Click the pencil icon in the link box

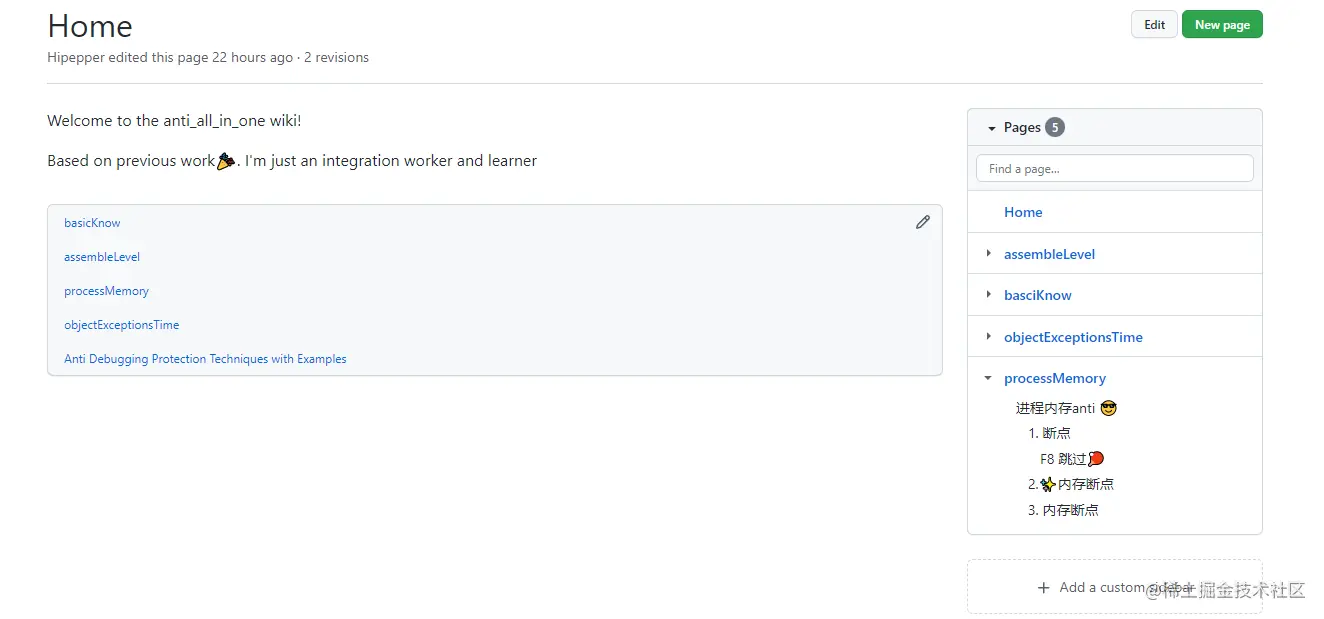coord(922,222)
